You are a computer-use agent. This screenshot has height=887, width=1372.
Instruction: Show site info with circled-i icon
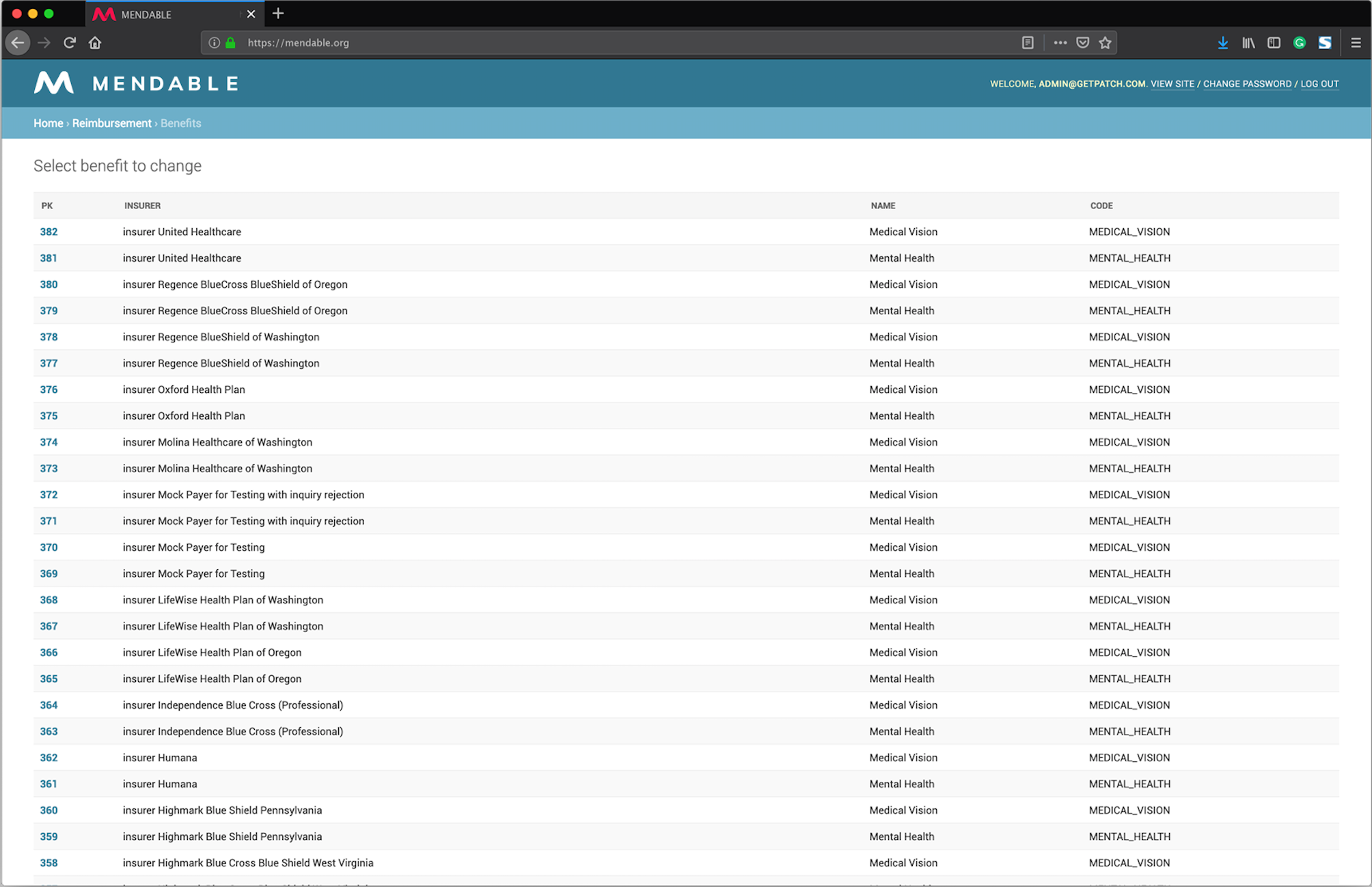[x=215, y=42]
